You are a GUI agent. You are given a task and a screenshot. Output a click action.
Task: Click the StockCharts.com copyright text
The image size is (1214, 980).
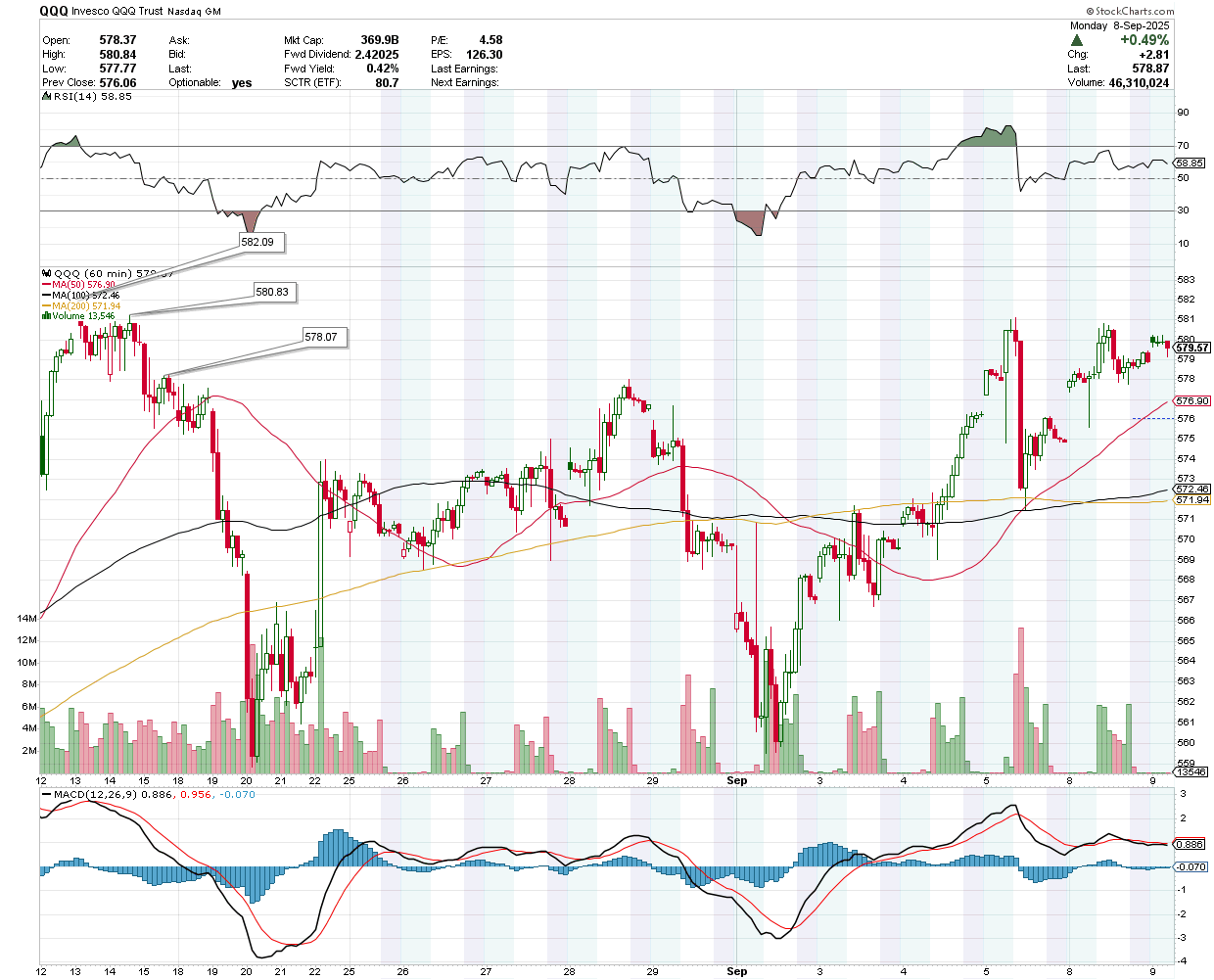click(x=1131, y=11)
